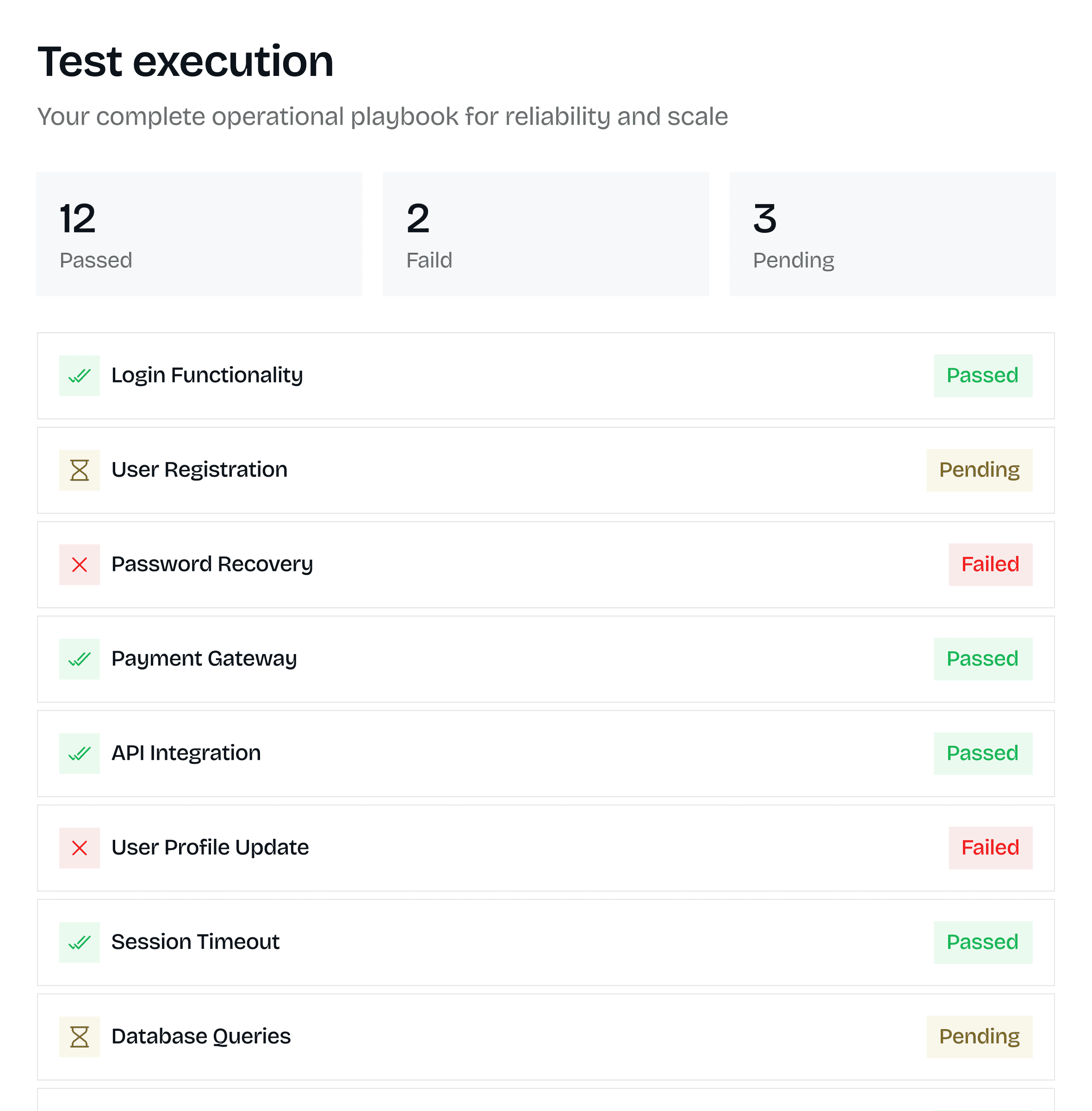Click the User Registration hourglass icon
This screenshot has width=1092, height=1111.
tap(79, 470)
